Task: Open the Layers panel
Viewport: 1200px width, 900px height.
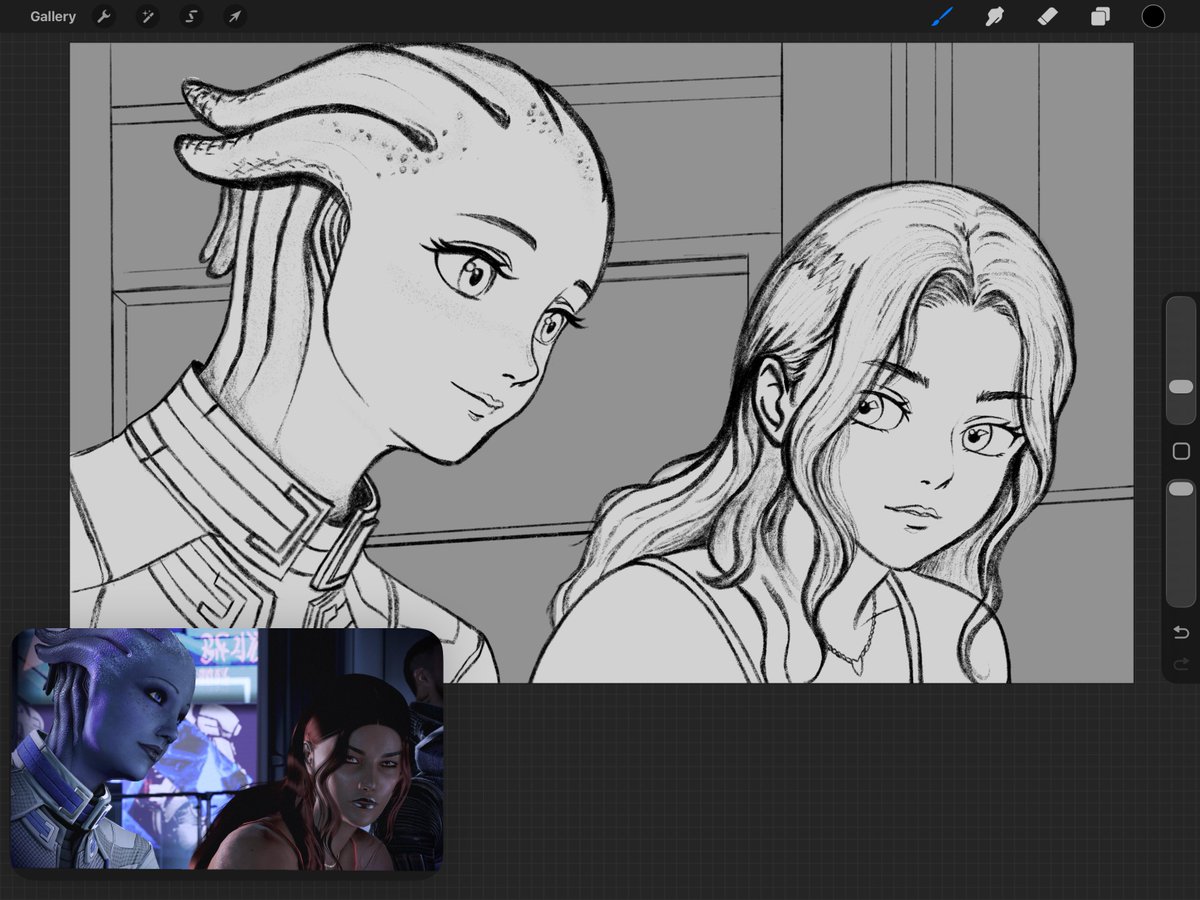Action: [1100, 16]
